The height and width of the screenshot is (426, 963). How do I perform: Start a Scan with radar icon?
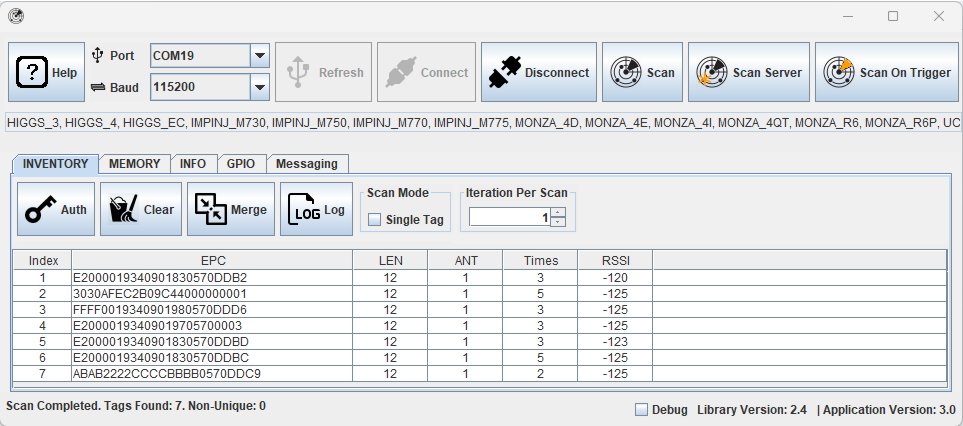point(642,72)
